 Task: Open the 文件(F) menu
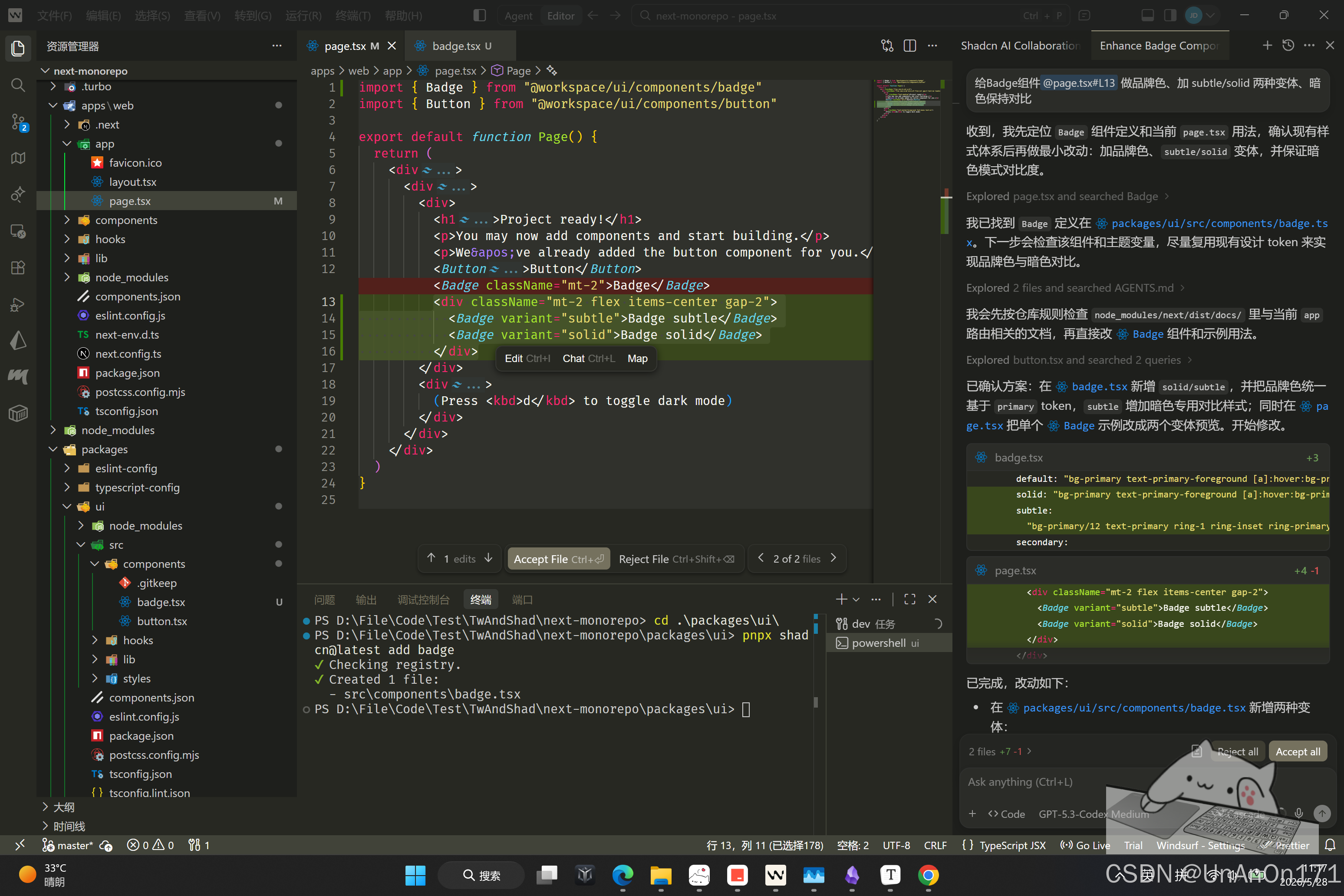coord(54,16)
